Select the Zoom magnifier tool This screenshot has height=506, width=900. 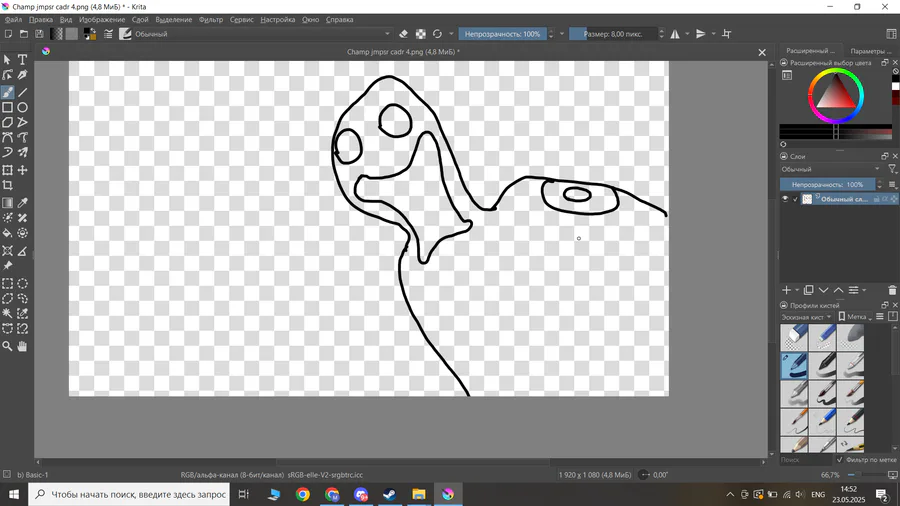pos(7,347)
